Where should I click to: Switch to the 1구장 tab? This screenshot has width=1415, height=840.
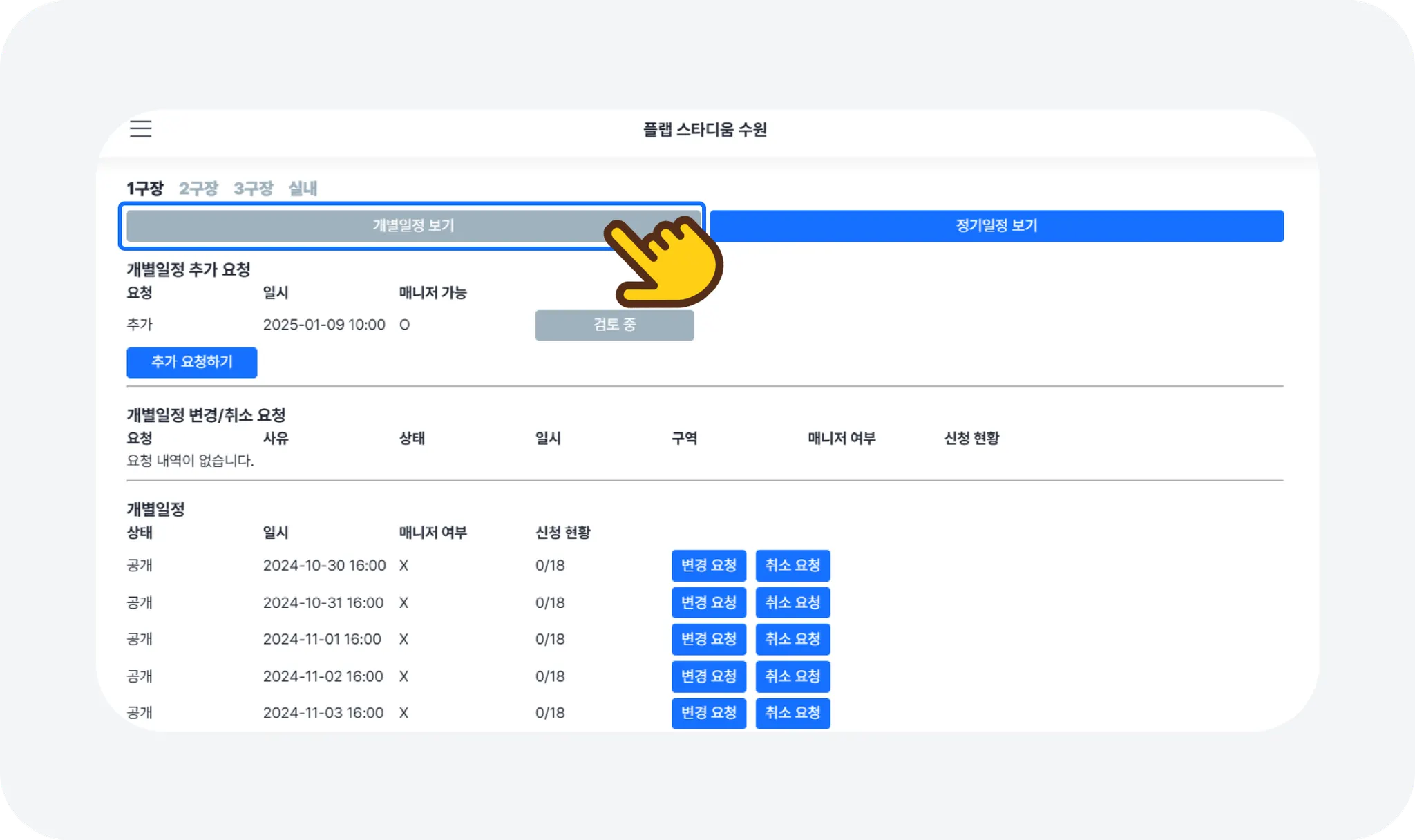144,189
